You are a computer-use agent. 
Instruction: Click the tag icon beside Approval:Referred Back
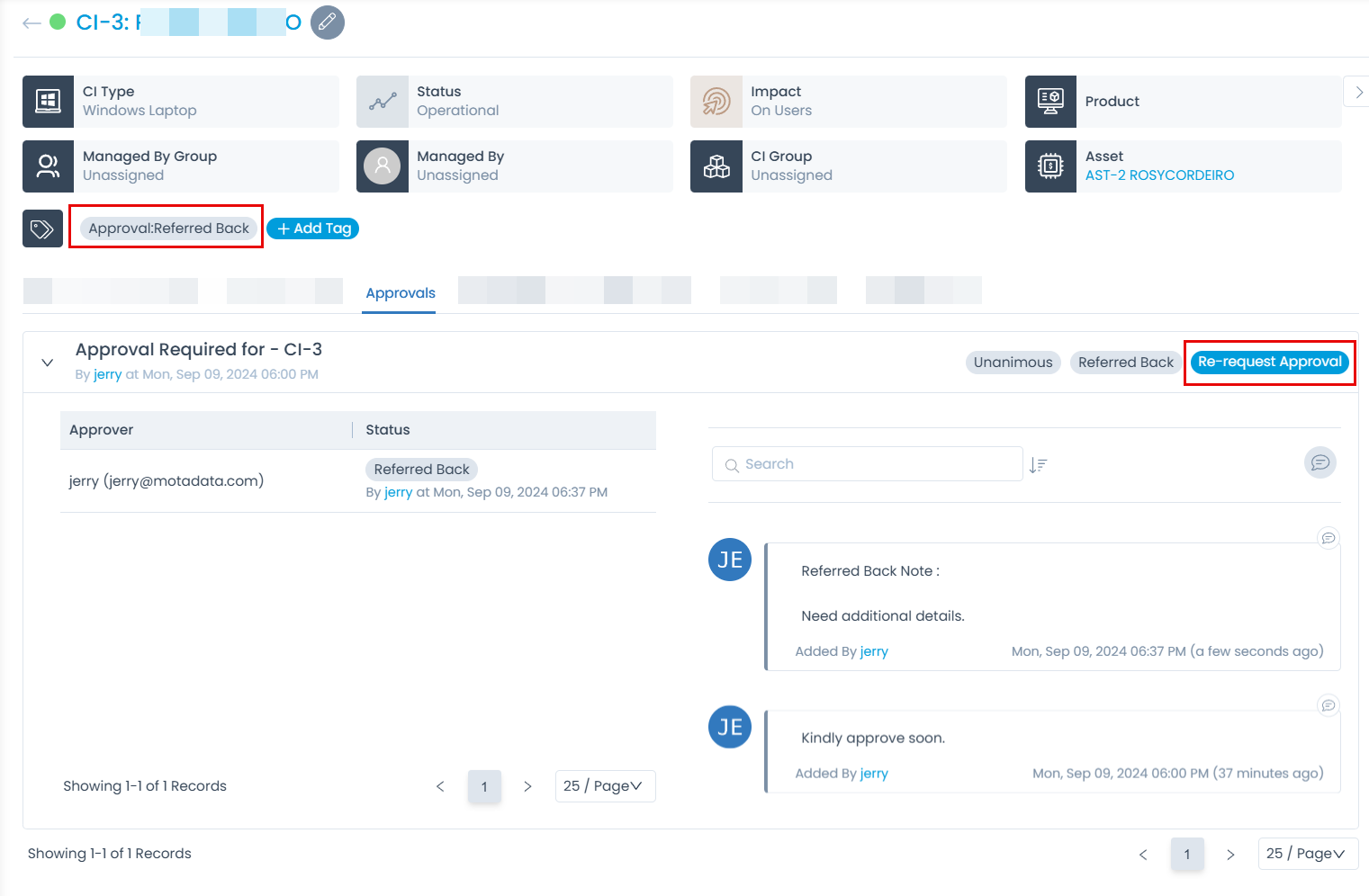(x=42, y=228)
